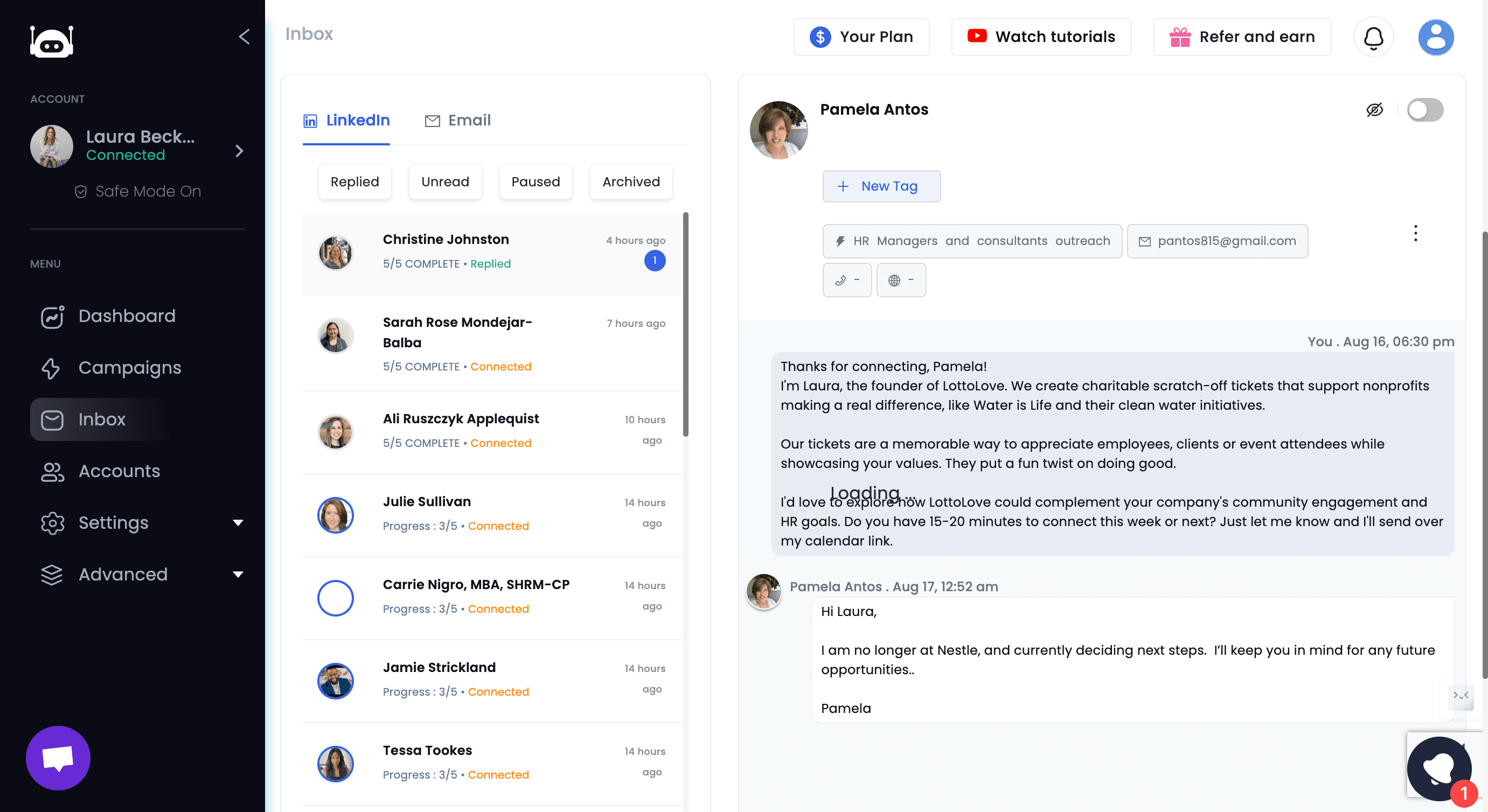Click Sarah Rose Mondejar-Balba's profile photo
The image size is (1488, 812).
tap(336, 335)
